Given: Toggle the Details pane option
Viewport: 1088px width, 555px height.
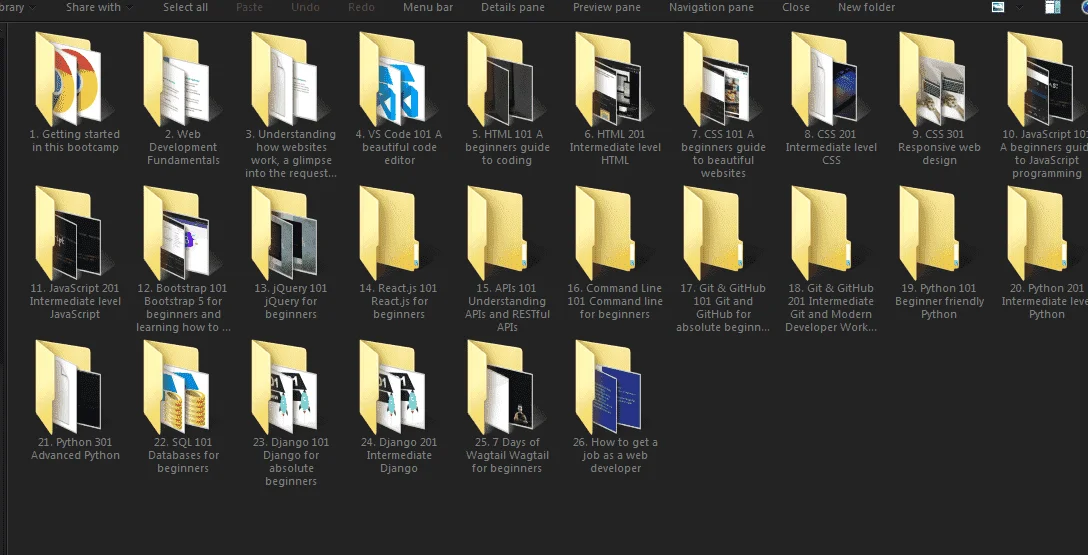Looking at the screenshot, I should pyautogui.click(x=513, y=8).
